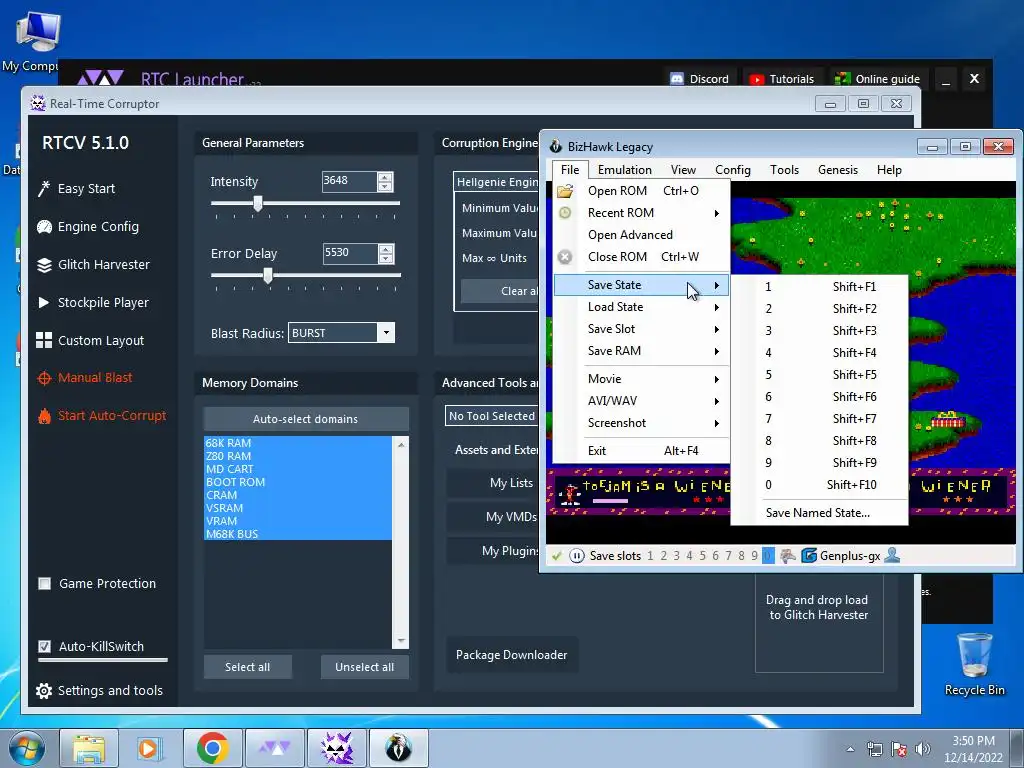Click Open ROM folder icon in File menu
Screen dimensions: 1024x768
click(x=565, y=191)
